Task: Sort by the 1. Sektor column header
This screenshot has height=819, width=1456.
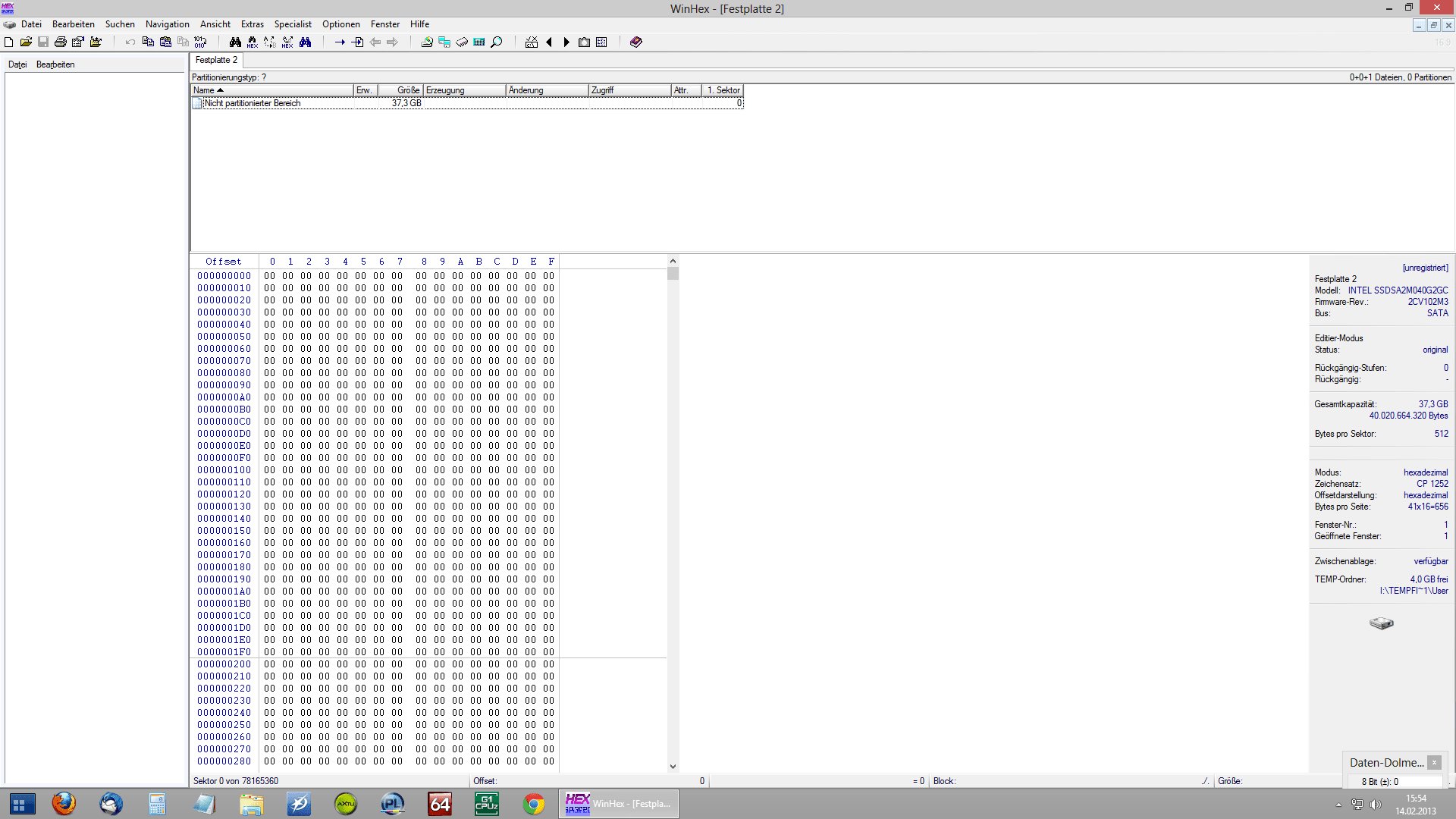Action: pos(723,90)
